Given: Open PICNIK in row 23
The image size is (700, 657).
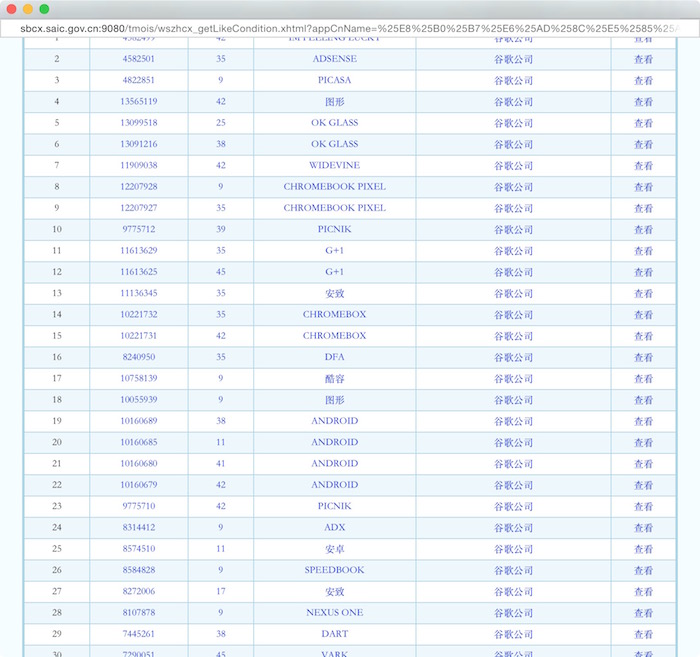Looking at the screenshot, I should pos(334,506).
